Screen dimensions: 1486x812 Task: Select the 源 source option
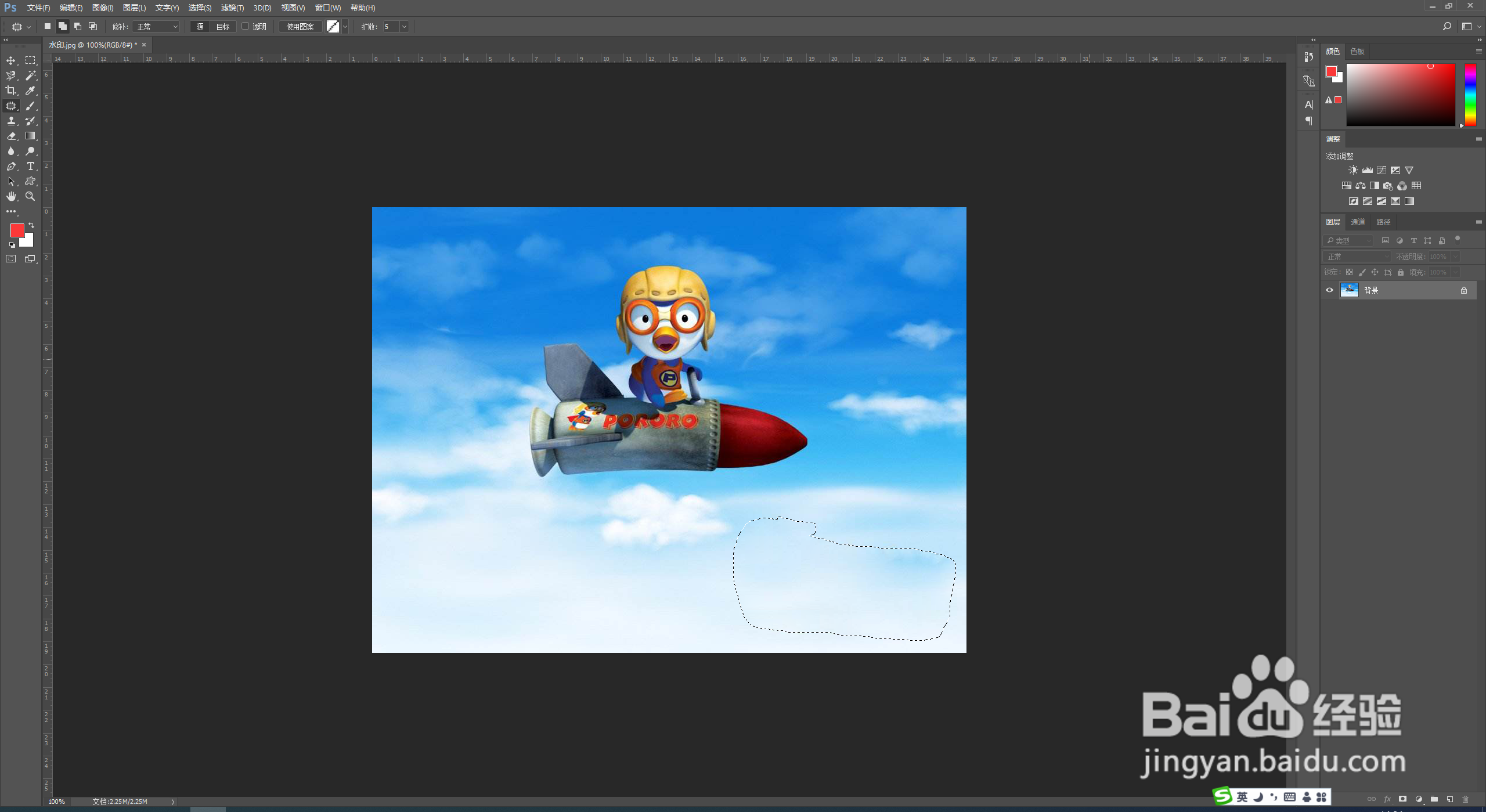(x=200, y=27)
